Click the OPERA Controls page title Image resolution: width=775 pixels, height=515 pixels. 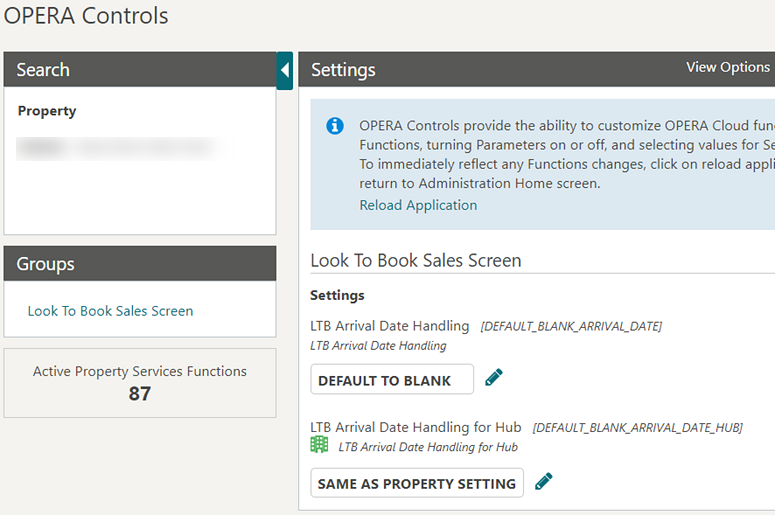(86, 16)
